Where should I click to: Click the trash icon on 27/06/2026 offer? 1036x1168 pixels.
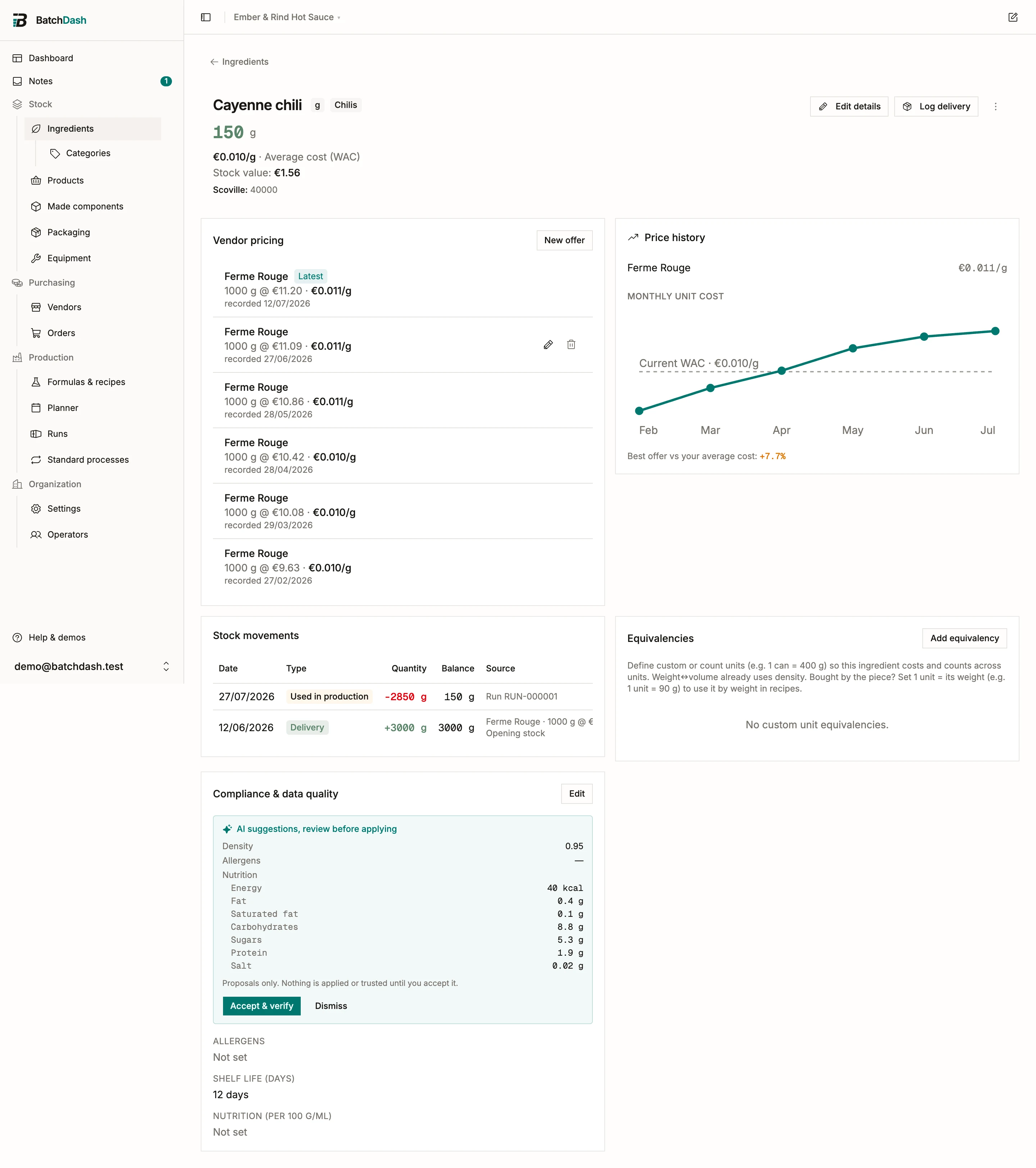(x=571, y=345)
